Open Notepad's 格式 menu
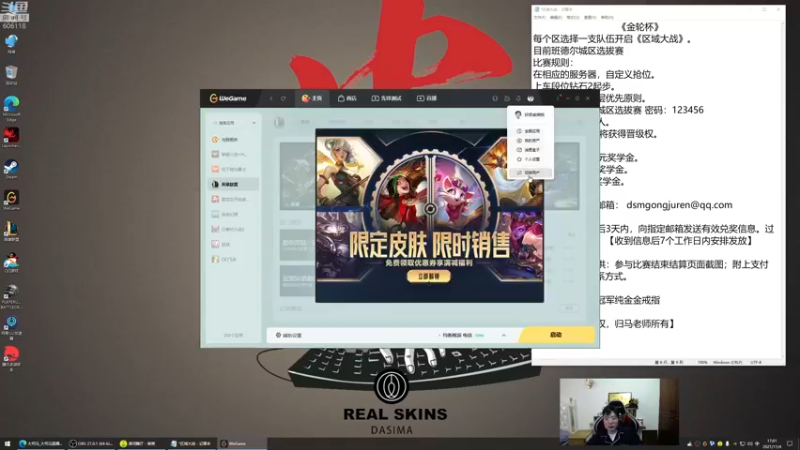Image resolution: width=800 pixels, height=450 pixels. [x=573, y=17]
